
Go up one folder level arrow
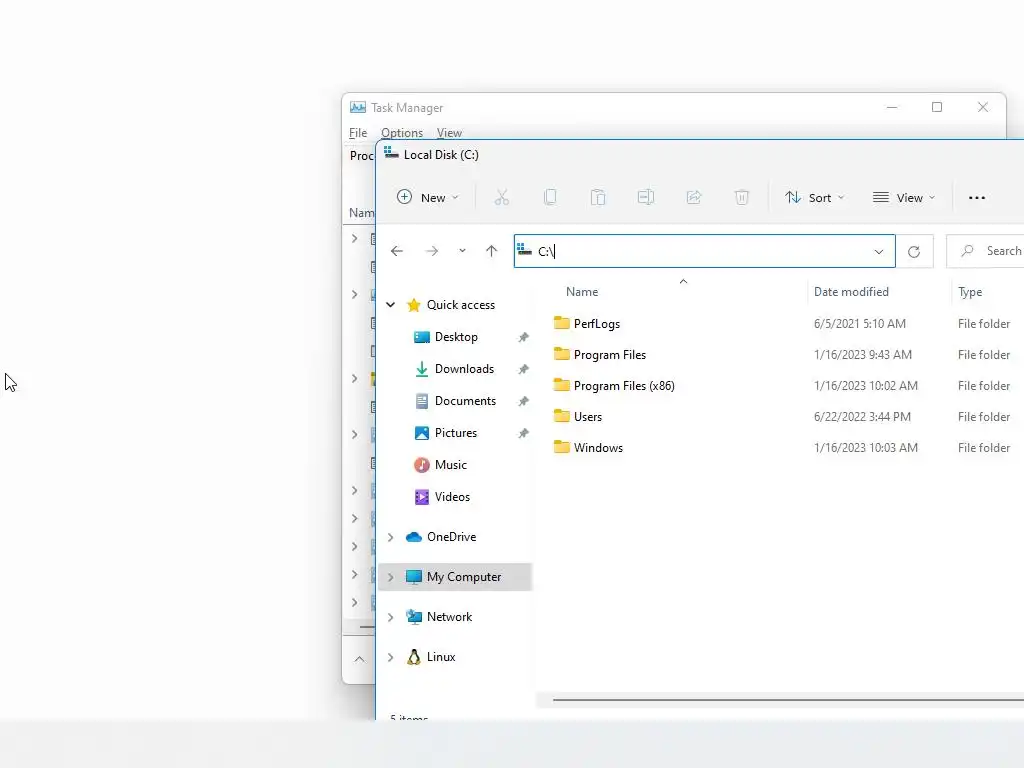pyautogui.click(x=491, y=251)
